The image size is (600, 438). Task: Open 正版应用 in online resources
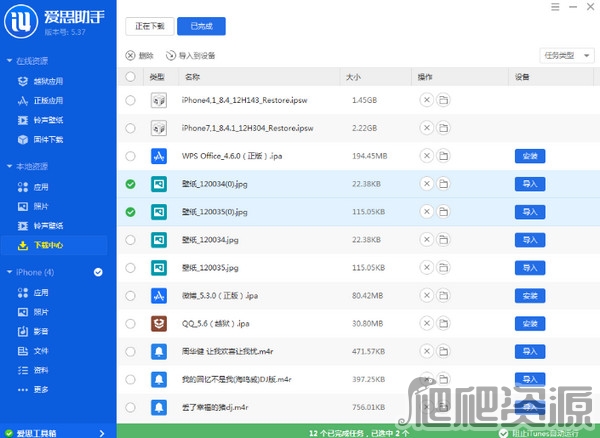40,101
